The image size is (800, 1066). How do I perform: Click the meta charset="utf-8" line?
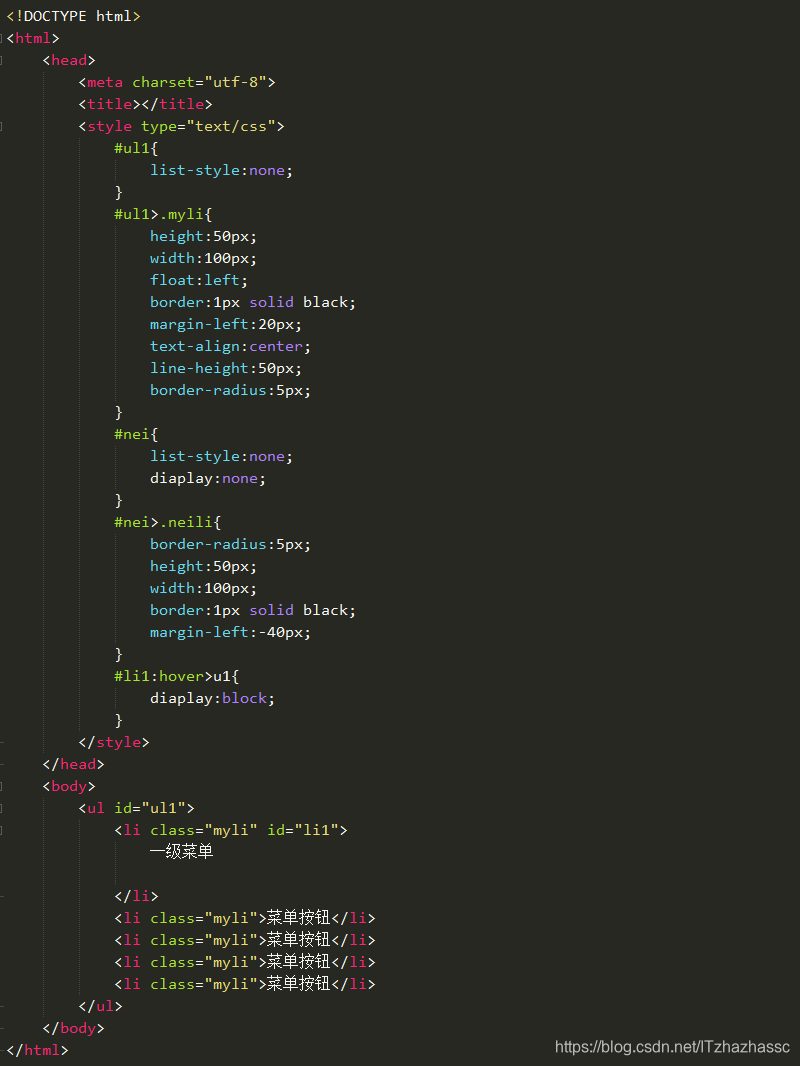(x=177, y=82)
